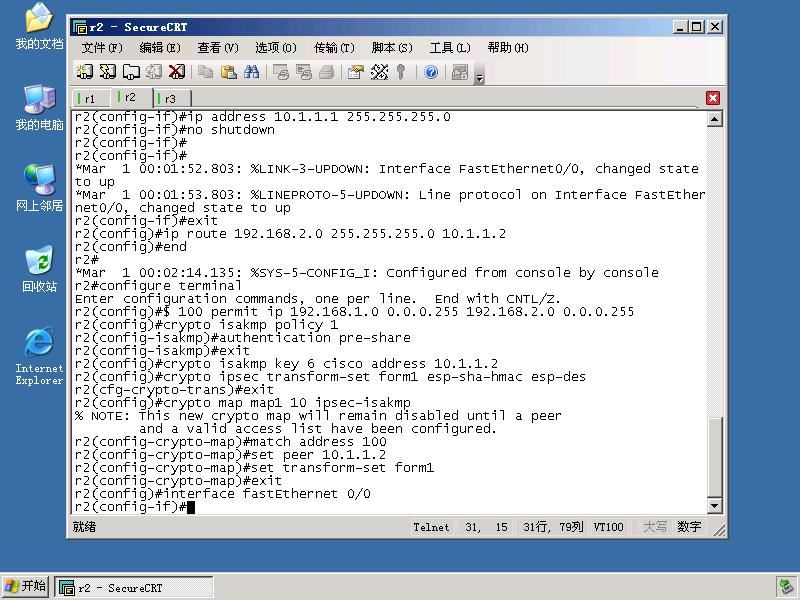Click the Copy toolbar icon
Viewport: 800px width, 600px height.
[x=206, y=72]
